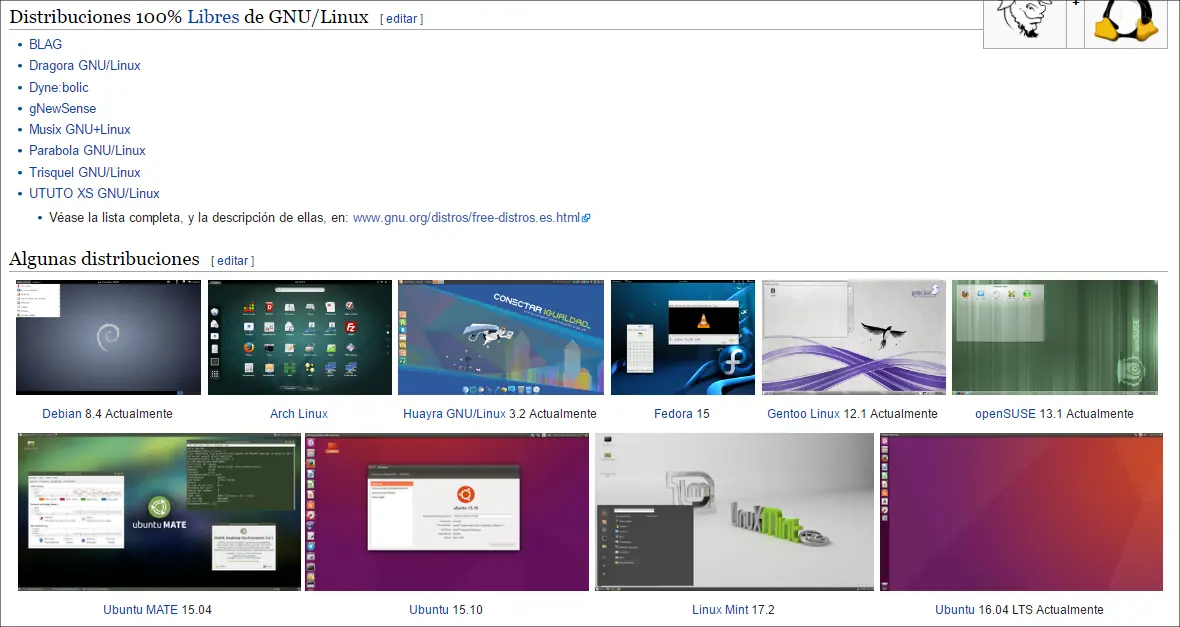Screen dimensions: 1180x627
Task: View the Gentoo Linux screenshot thumbnail
Action: (x=853, y=337)
